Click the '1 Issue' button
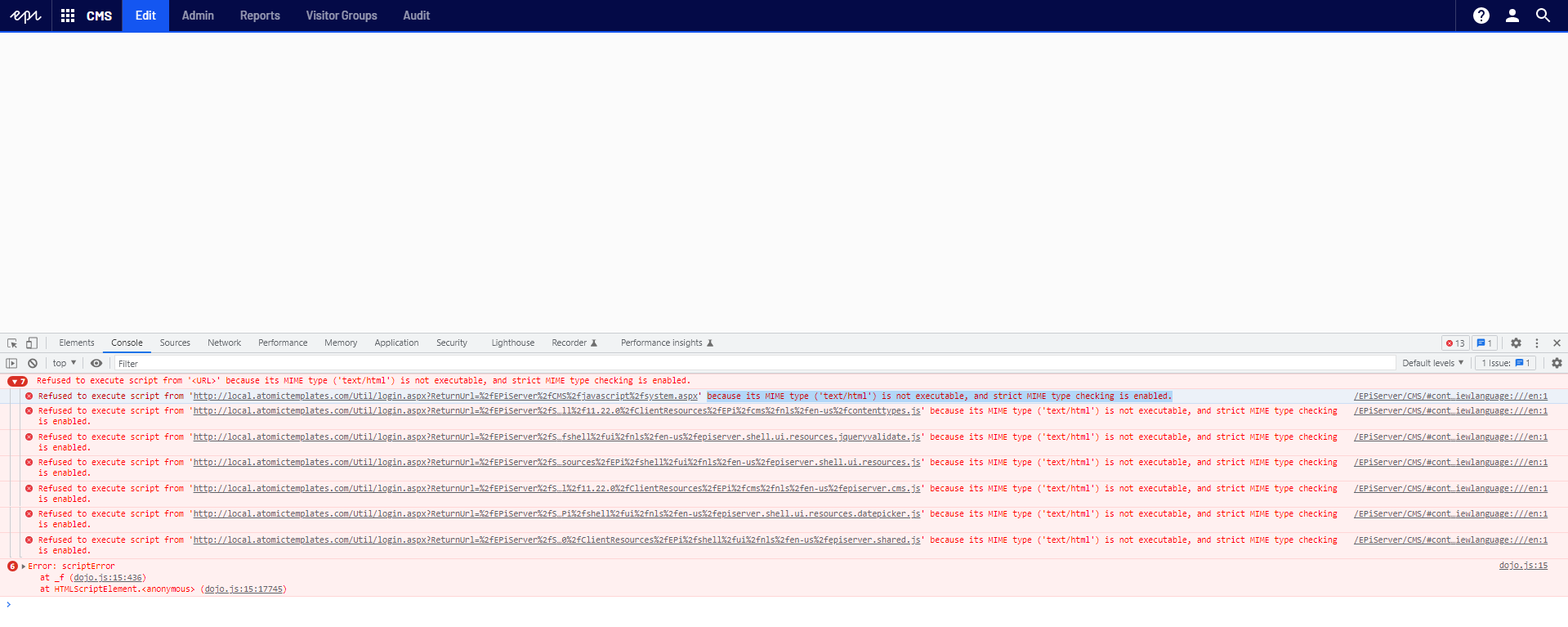The image size is (1568, 627). 1505,364
